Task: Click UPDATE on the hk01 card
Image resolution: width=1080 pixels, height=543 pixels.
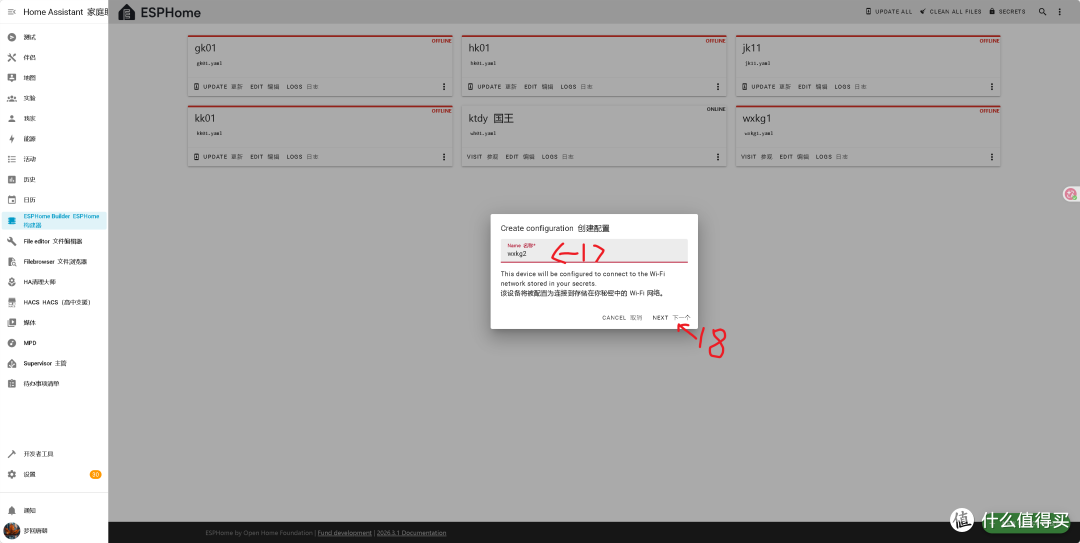Action: point(492,87)
